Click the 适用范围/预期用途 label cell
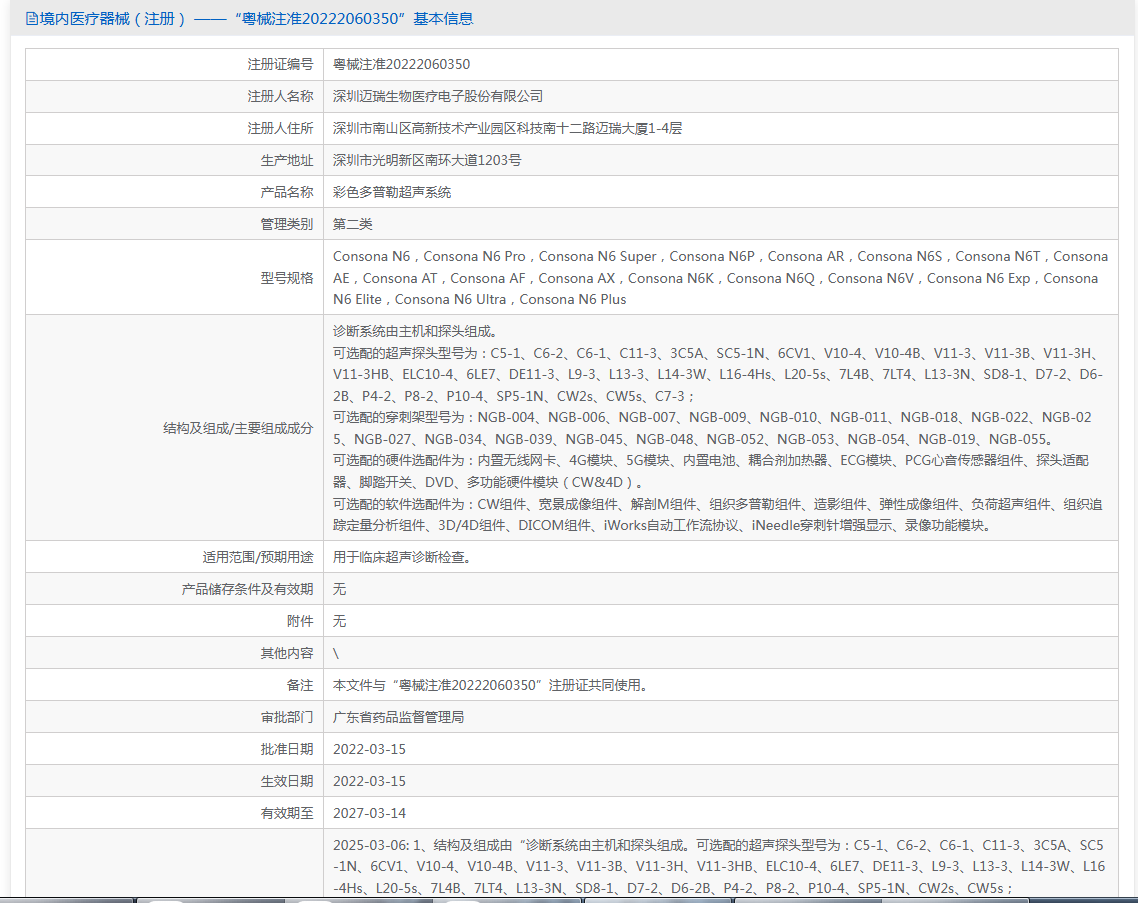Screen dimensions: 1138x903 click(x=174, y=557)
